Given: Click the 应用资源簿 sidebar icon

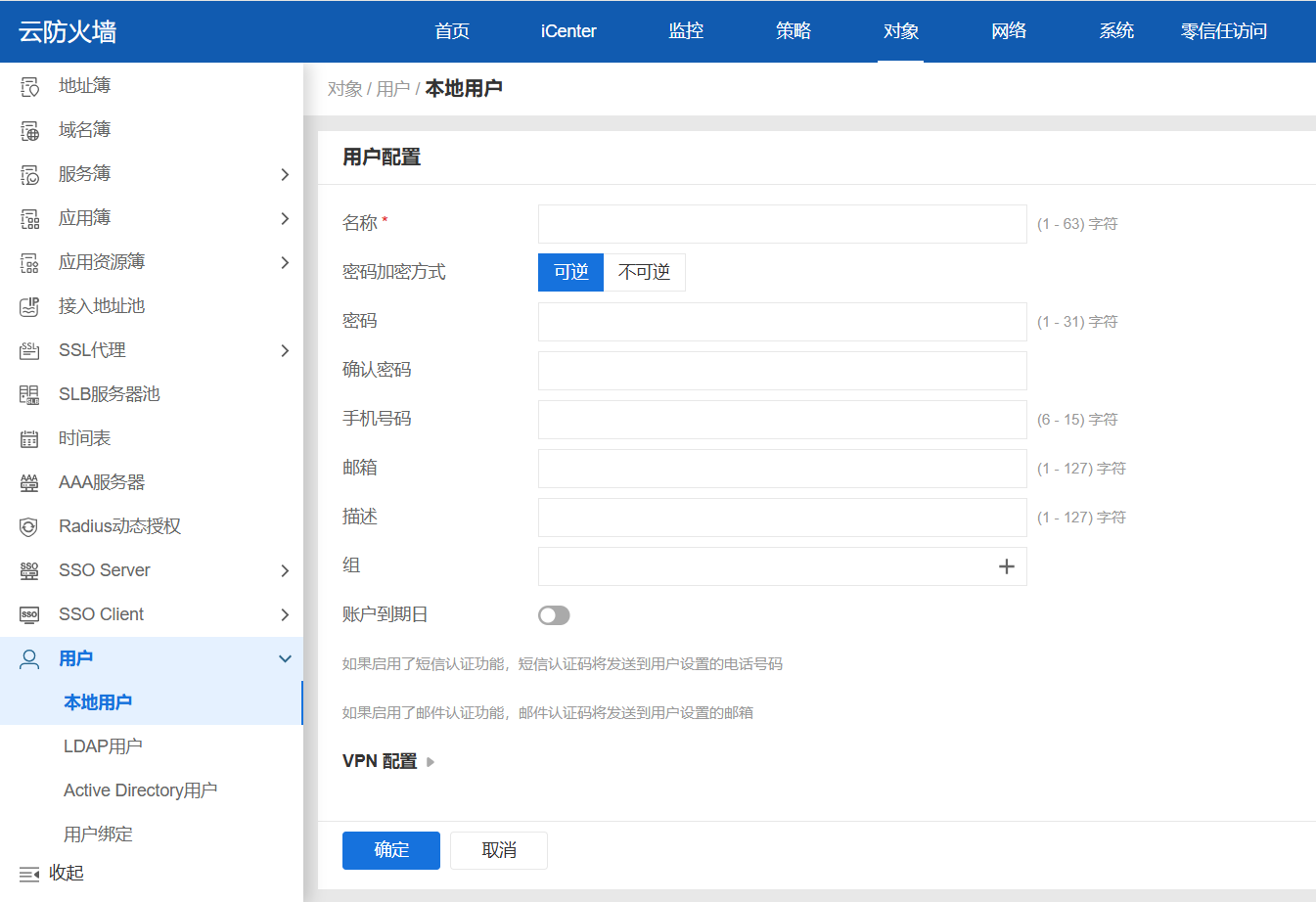Looking at the screenshot, I should [x=29, y=263].
